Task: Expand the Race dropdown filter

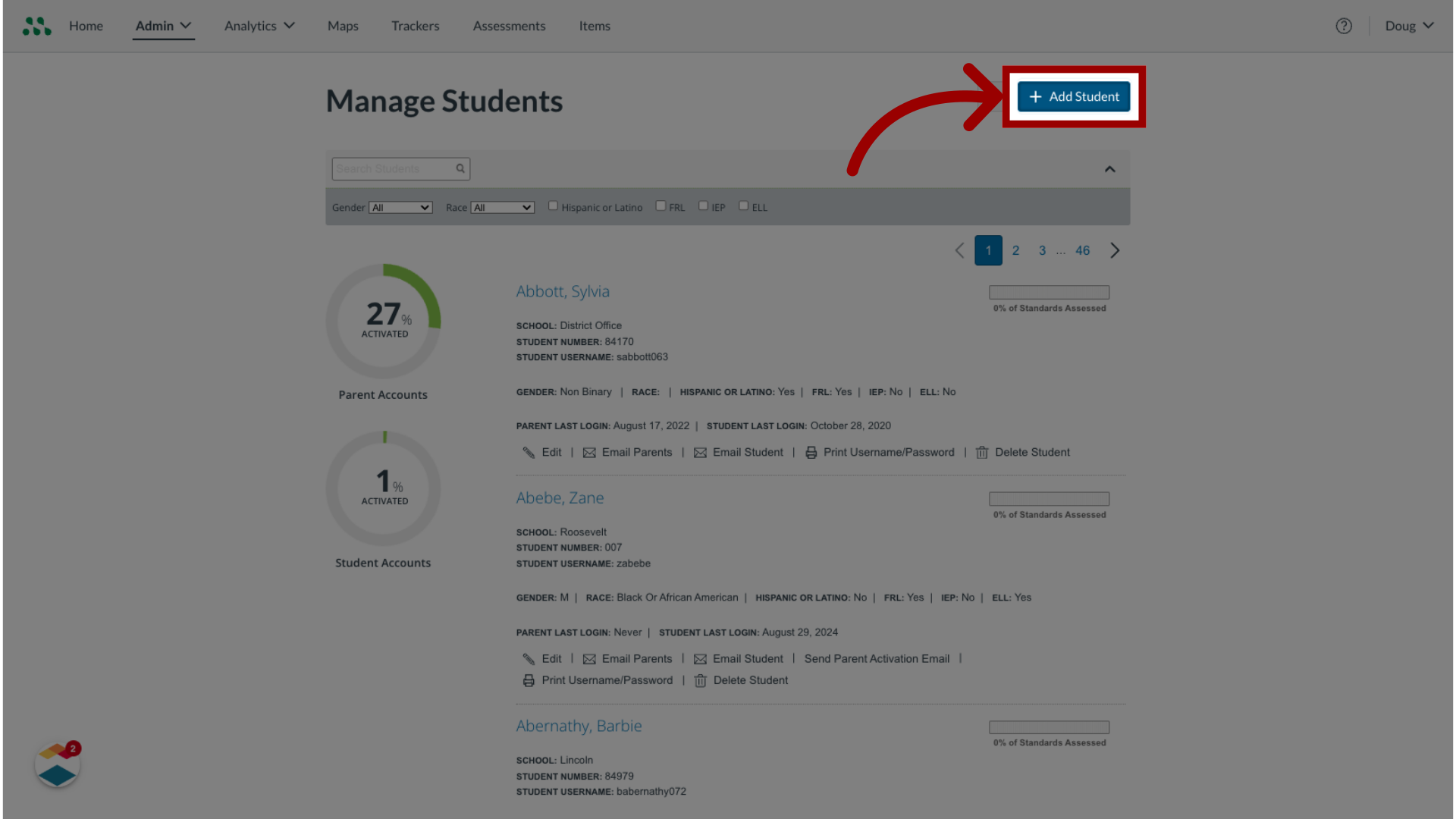Action: point(502,207)
